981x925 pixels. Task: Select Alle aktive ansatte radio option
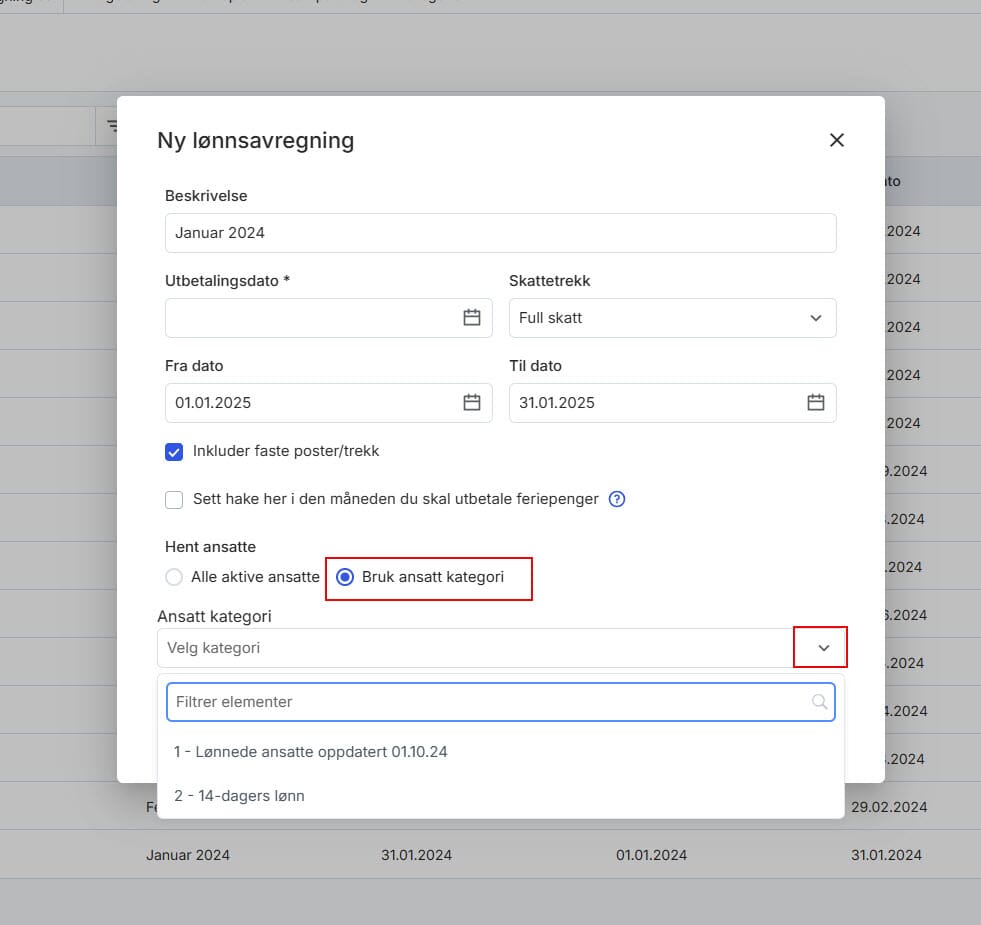pyautogui.click(x=175, y=577)
